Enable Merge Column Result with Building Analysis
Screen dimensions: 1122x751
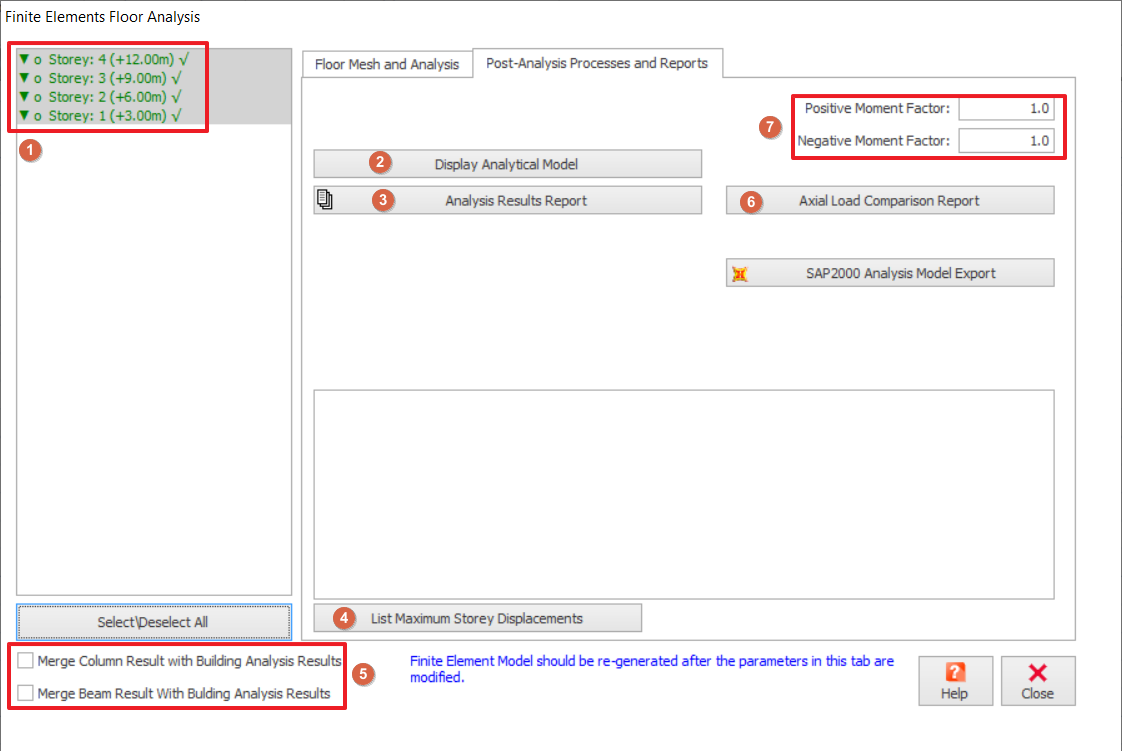pos(25,661)
